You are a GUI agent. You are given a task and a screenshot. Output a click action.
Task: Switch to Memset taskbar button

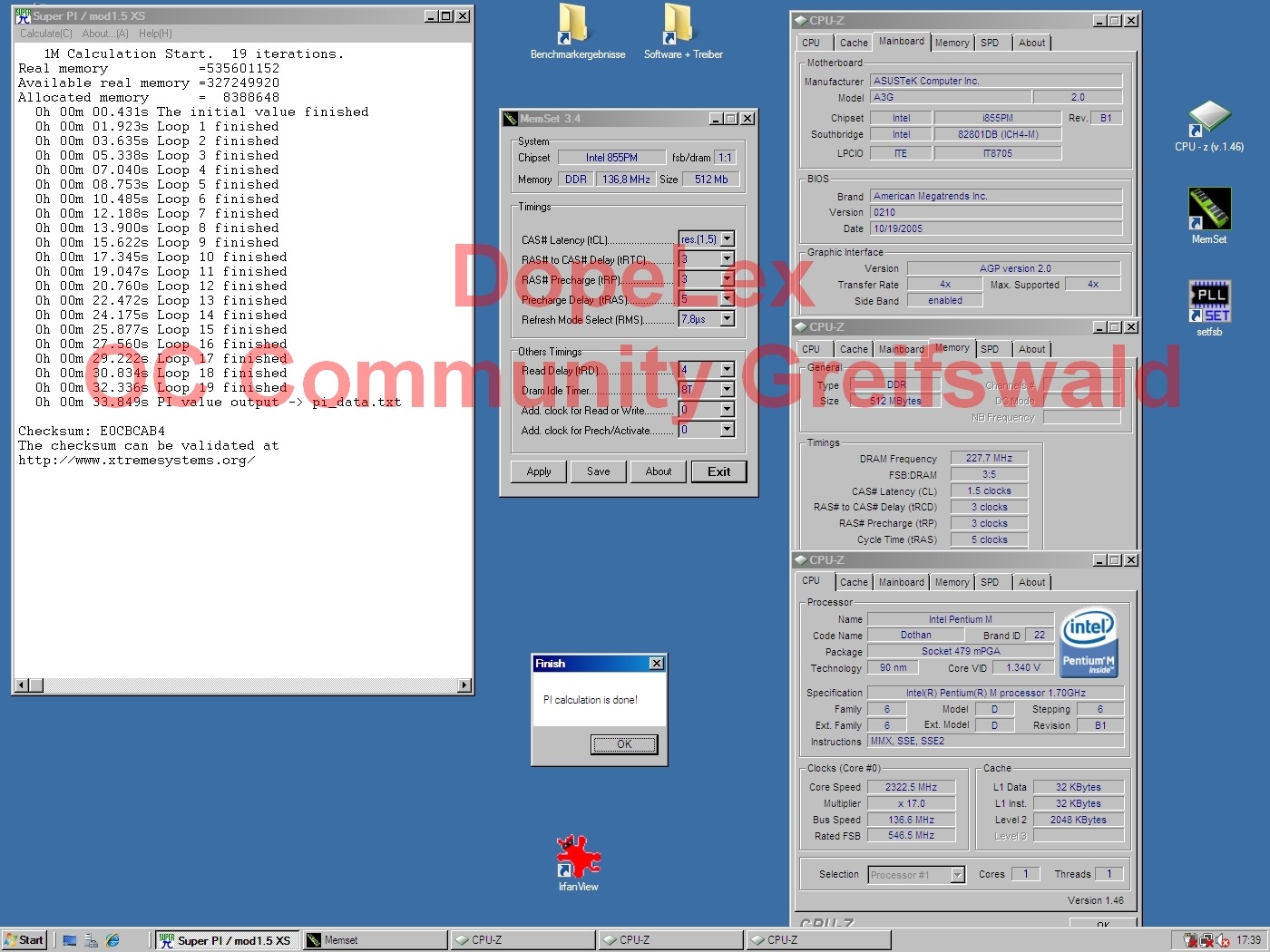(x=376, y=940)
